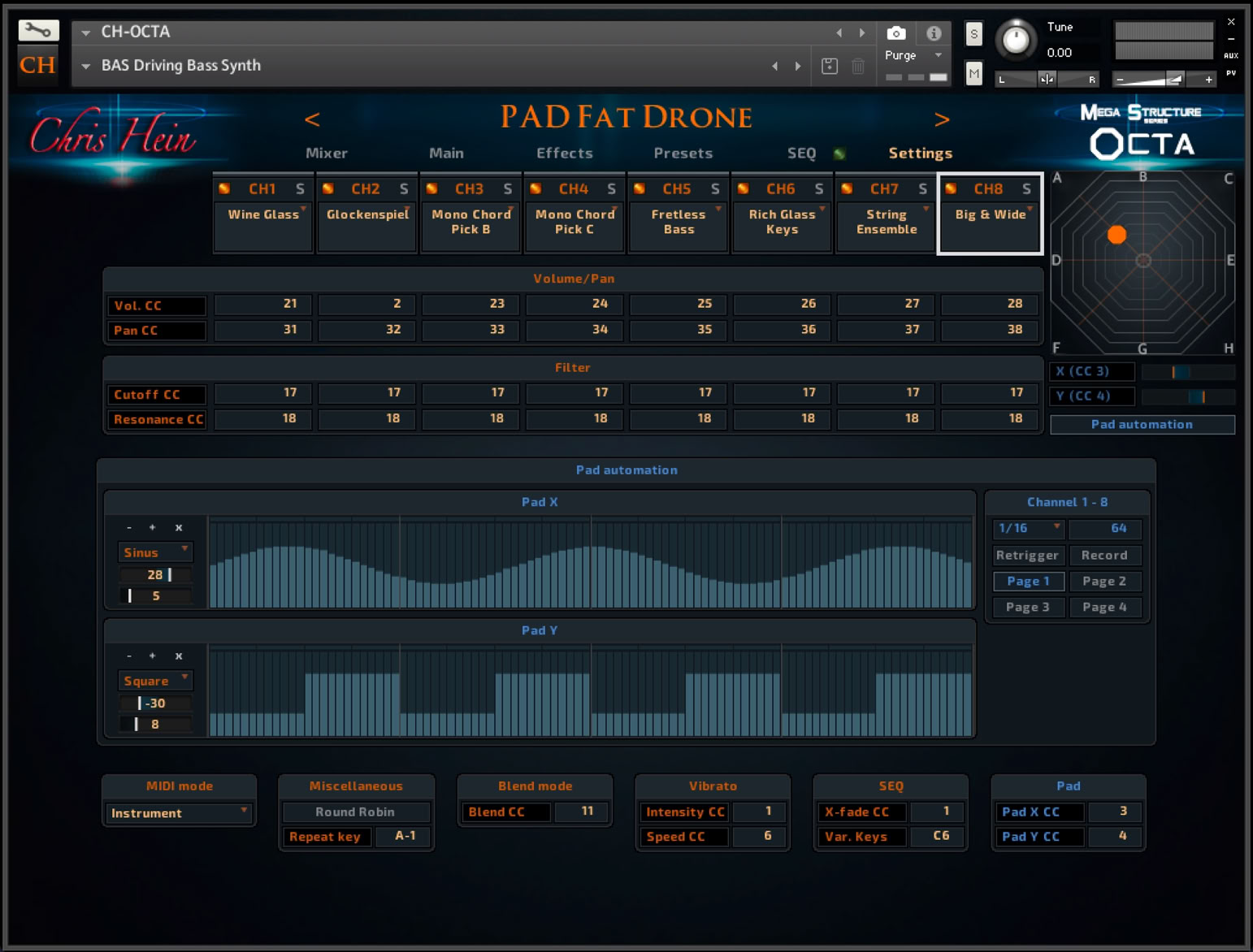Toggle the CH3 channel power button
This screenshot has height=952, width=1253.
[432, 188]
